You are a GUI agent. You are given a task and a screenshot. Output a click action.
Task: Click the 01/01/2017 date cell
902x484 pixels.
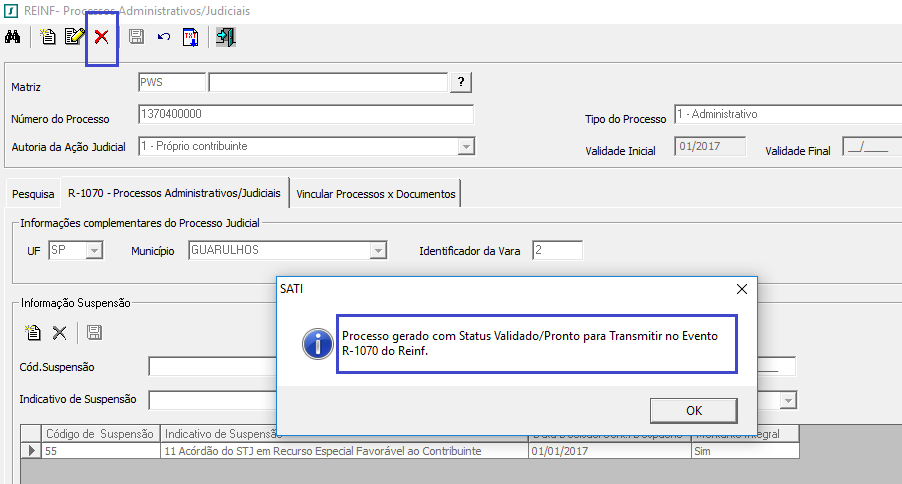tap(609, 451)
